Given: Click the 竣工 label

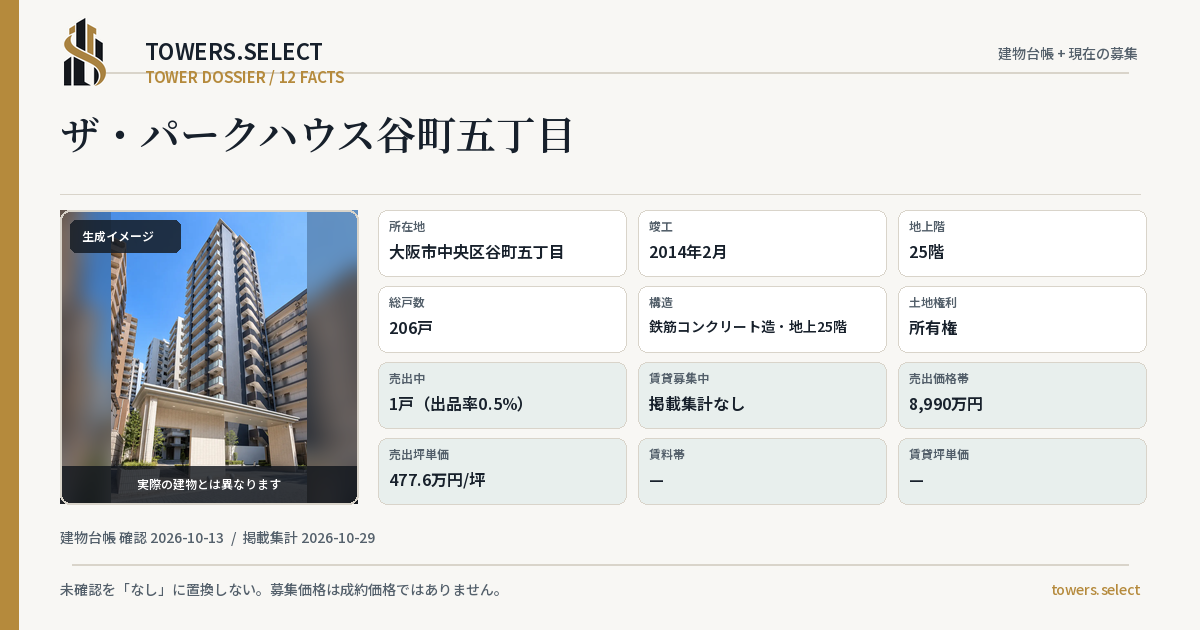Looking at the screenshot, I should (661, 227).
